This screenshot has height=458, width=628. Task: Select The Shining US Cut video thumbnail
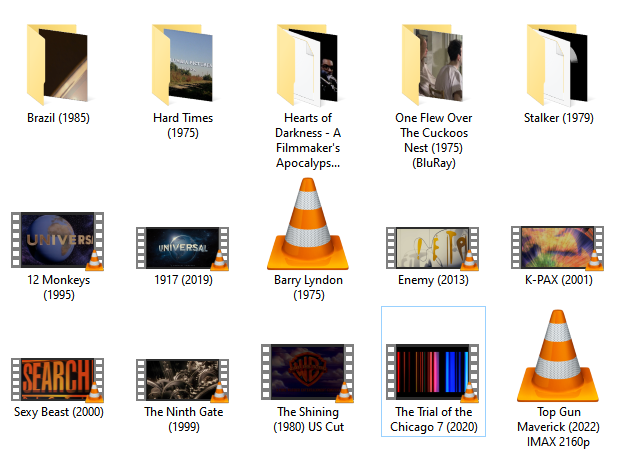307,373
